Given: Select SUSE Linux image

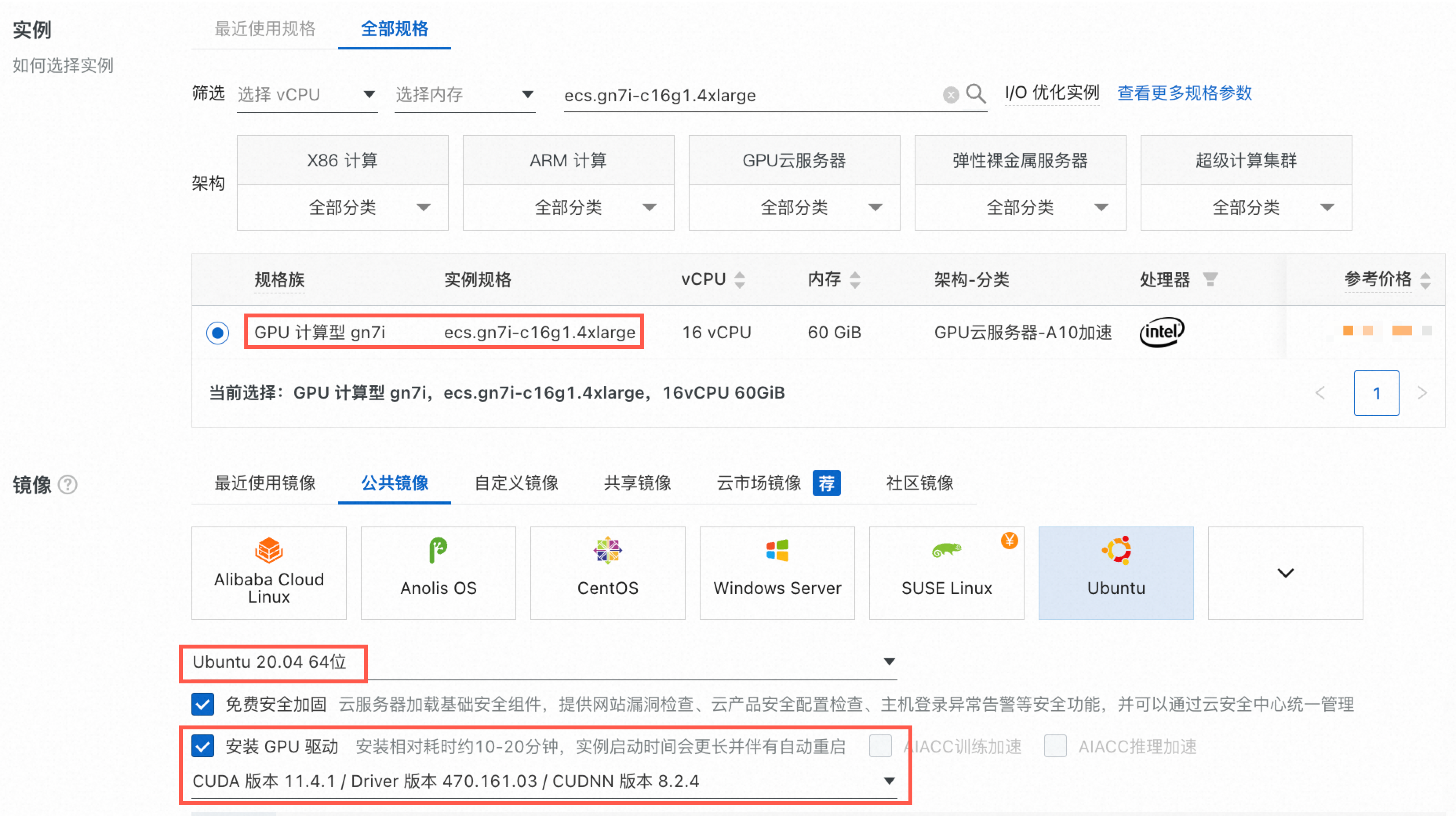Looking at the screenshot, I should click(x=947, y=573).
